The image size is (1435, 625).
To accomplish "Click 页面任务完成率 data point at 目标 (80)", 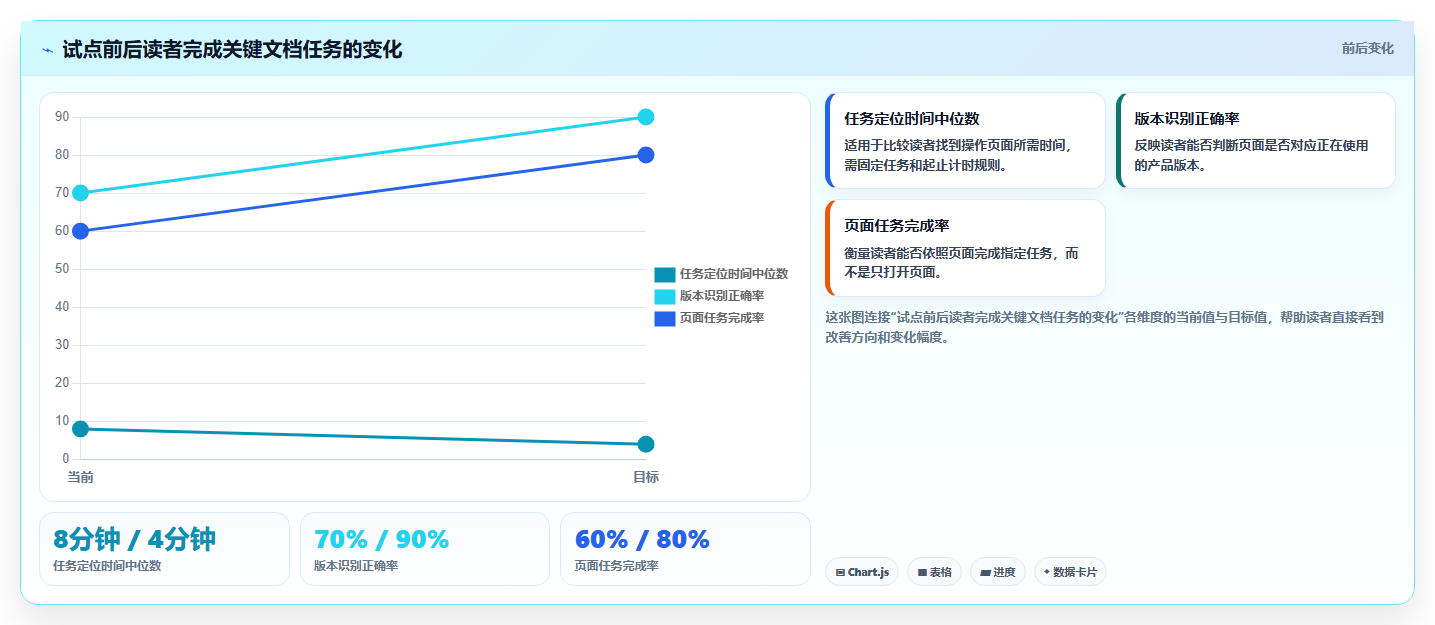I will 646,155.
